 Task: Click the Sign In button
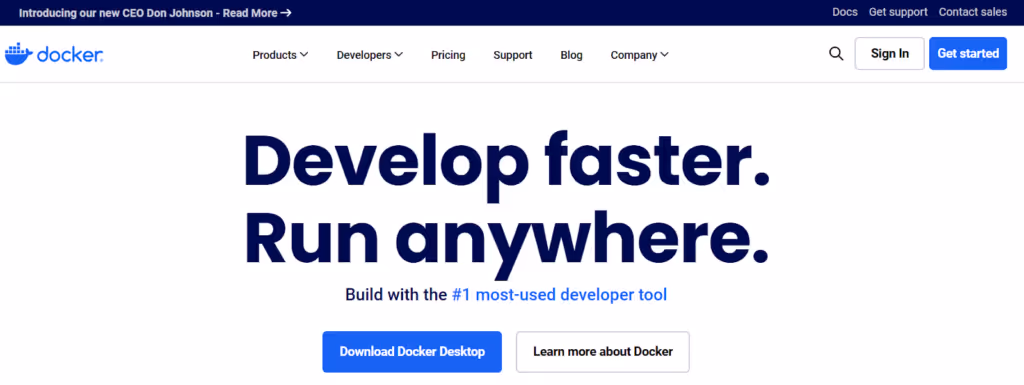coord(889,54)
